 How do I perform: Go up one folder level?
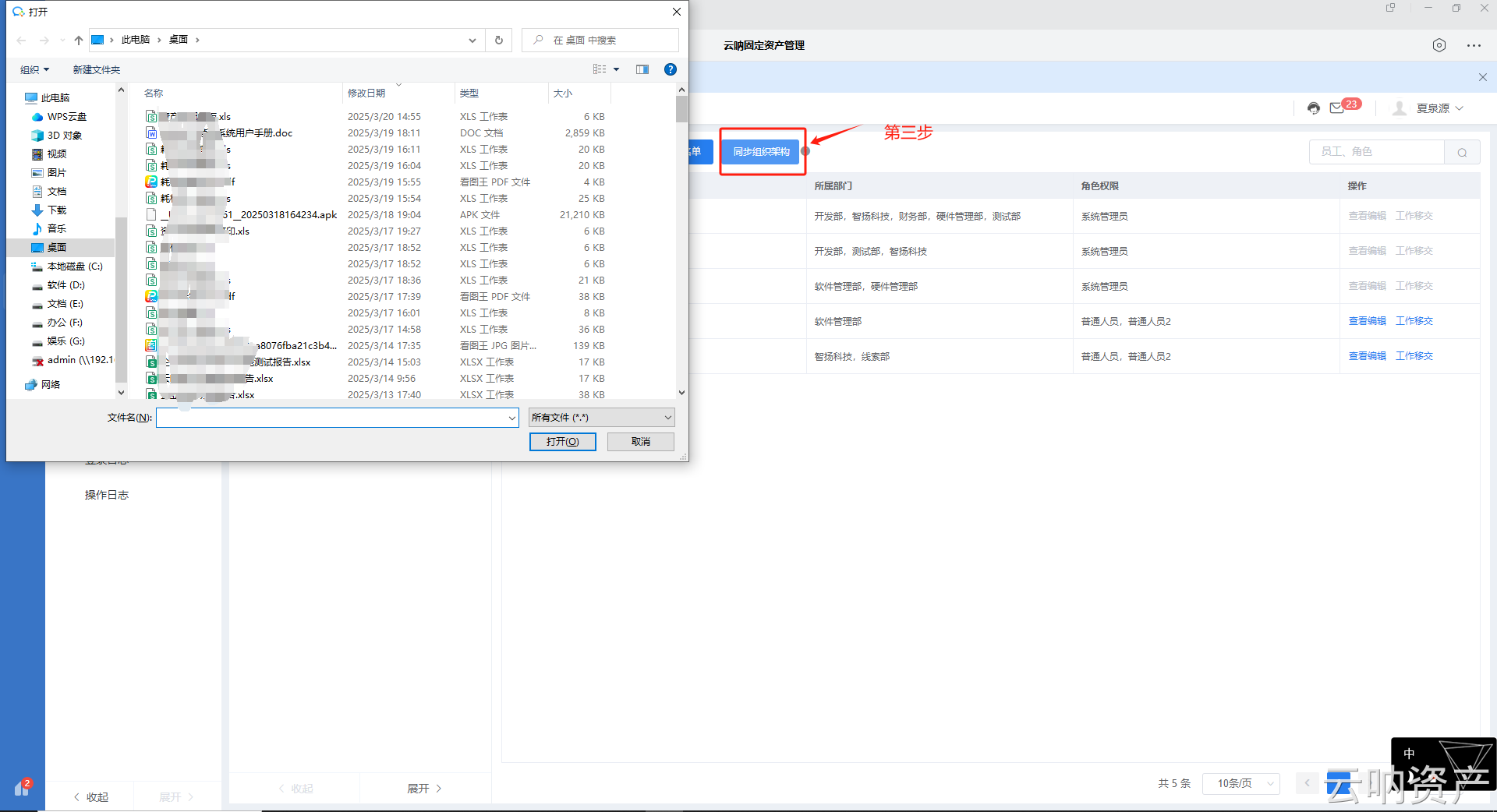coord(79,41)
